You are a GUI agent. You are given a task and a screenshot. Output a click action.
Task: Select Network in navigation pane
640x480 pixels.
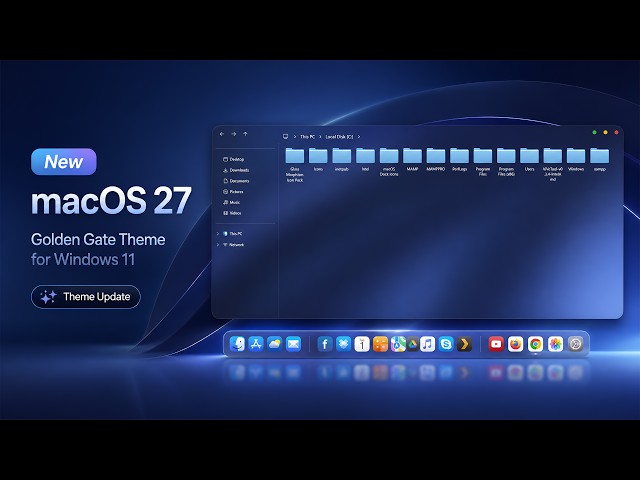233,245
